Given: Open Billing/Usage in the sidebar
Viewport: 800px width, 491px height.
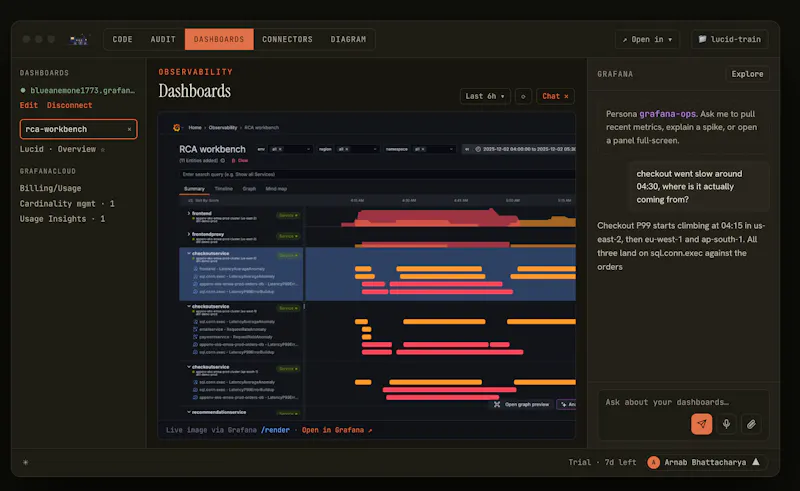Looking at the screenshot, I should click(50, 188).
